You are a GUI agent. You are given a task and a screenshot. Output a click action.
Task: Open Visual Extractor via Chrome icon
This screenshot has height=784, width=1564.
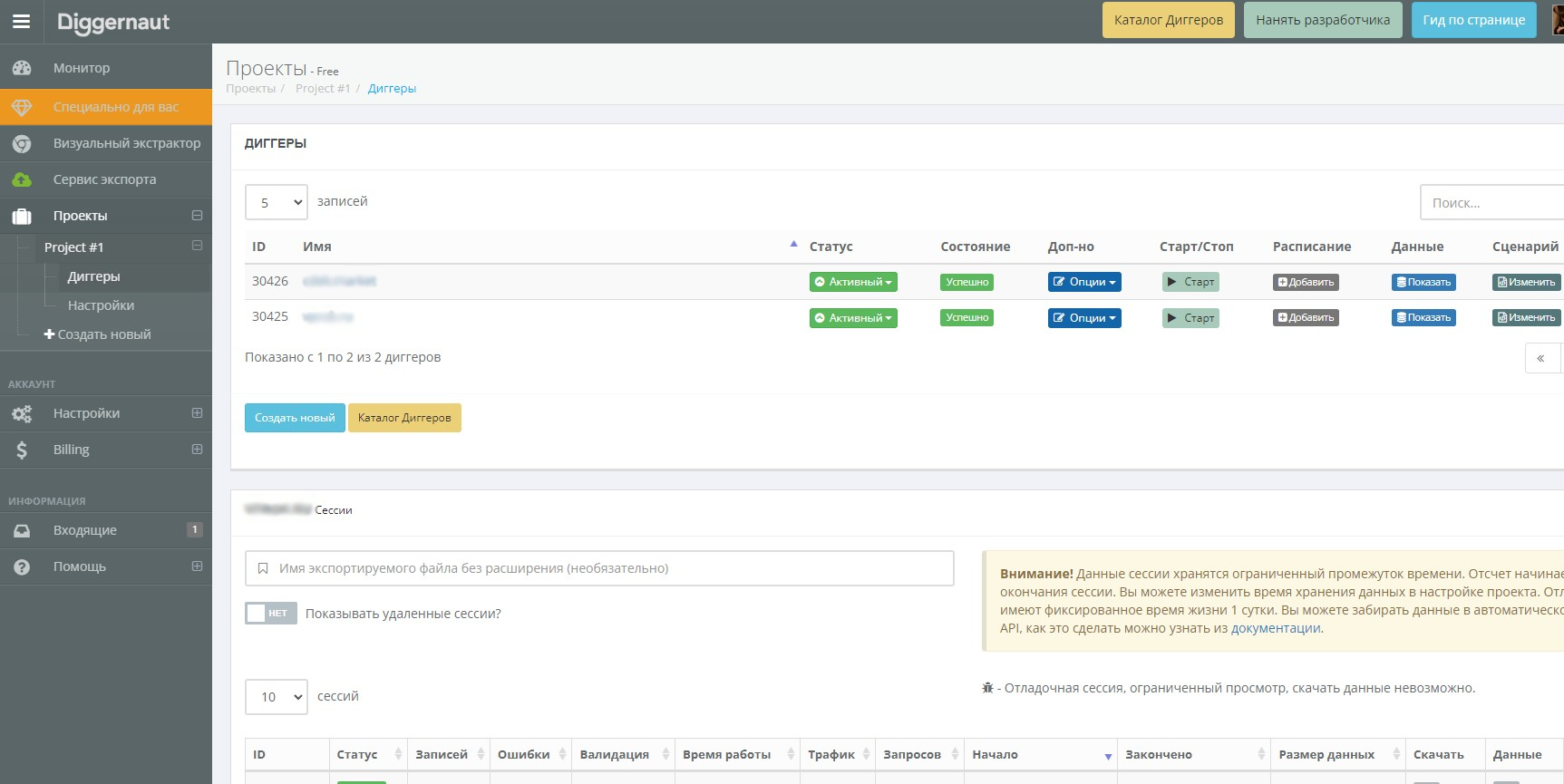[22, 143]
